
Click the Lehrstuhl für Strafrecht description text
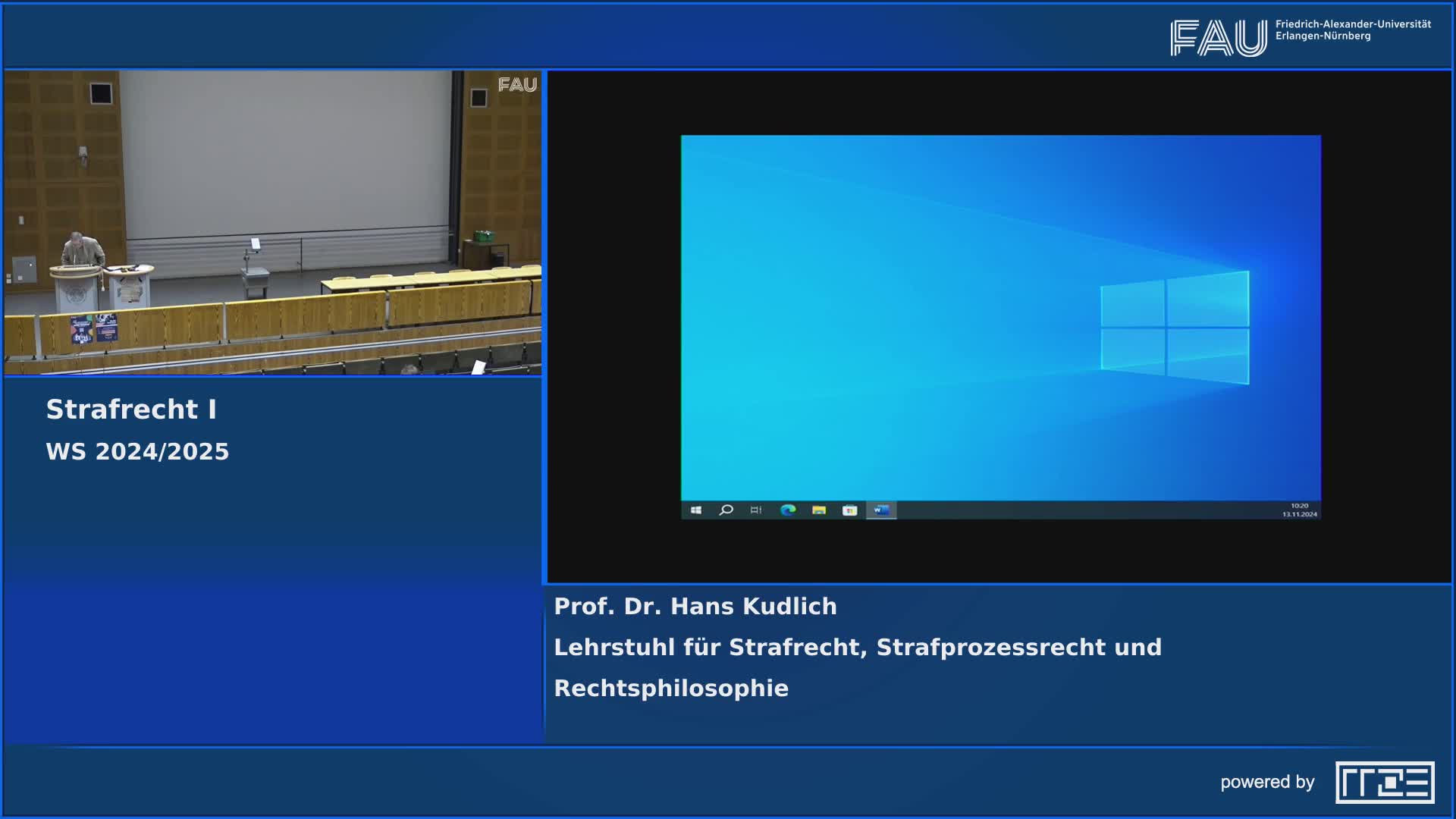[x=857, y=648]
